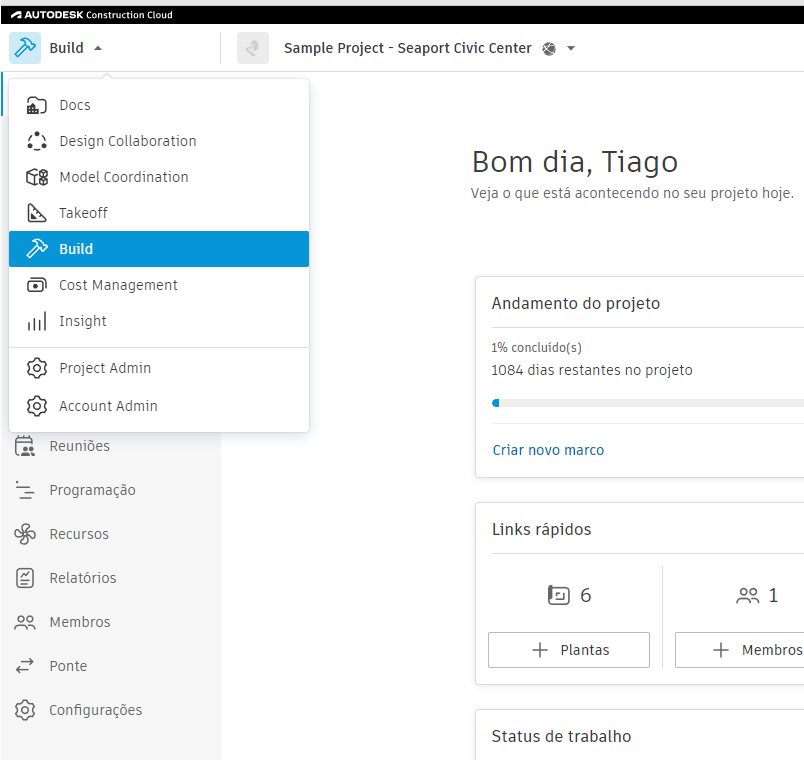Click the Insight bar chart icon
This screenshot has width=804, height=760.
[37, 321]
